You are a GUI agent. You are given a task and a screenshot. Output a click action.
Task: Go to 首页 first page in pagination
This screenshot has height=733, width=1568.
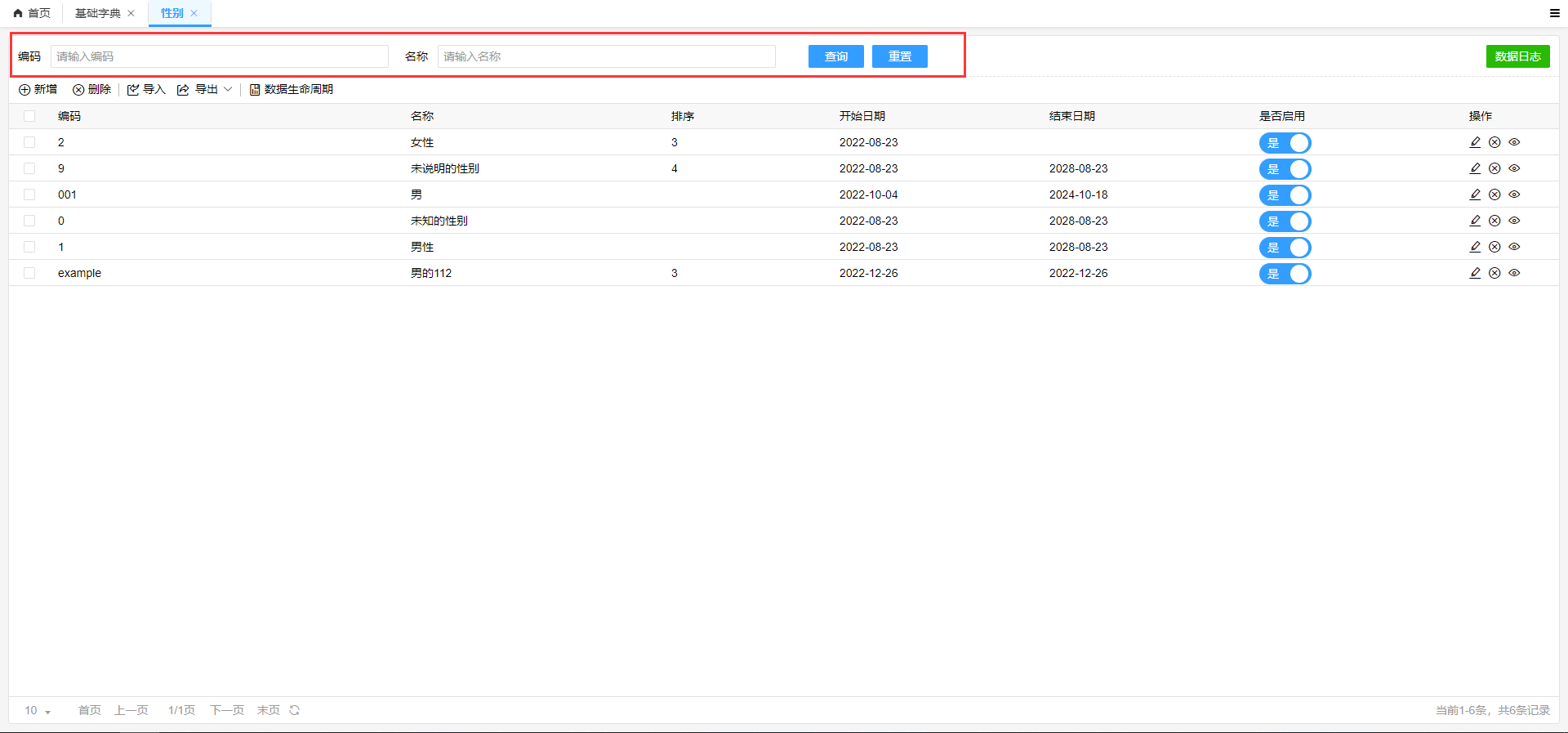tap(90, 710)
